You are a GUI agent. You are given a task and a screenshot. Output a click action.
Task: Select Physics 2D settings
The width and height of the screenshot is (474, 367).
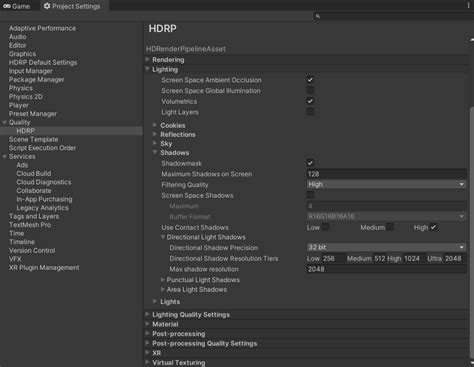coord(26,97)
